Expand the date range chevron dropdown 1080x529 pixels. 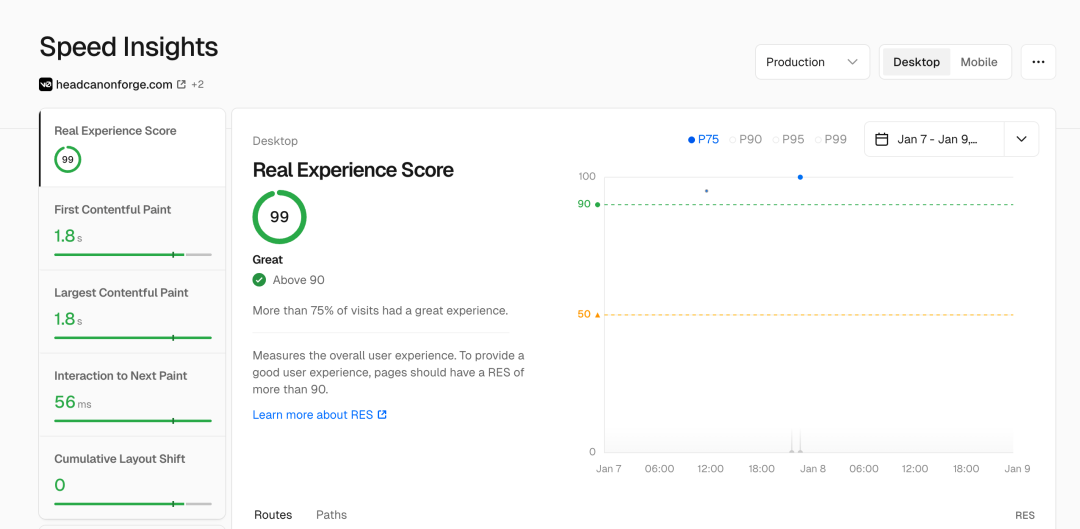tap(1021, 139)
